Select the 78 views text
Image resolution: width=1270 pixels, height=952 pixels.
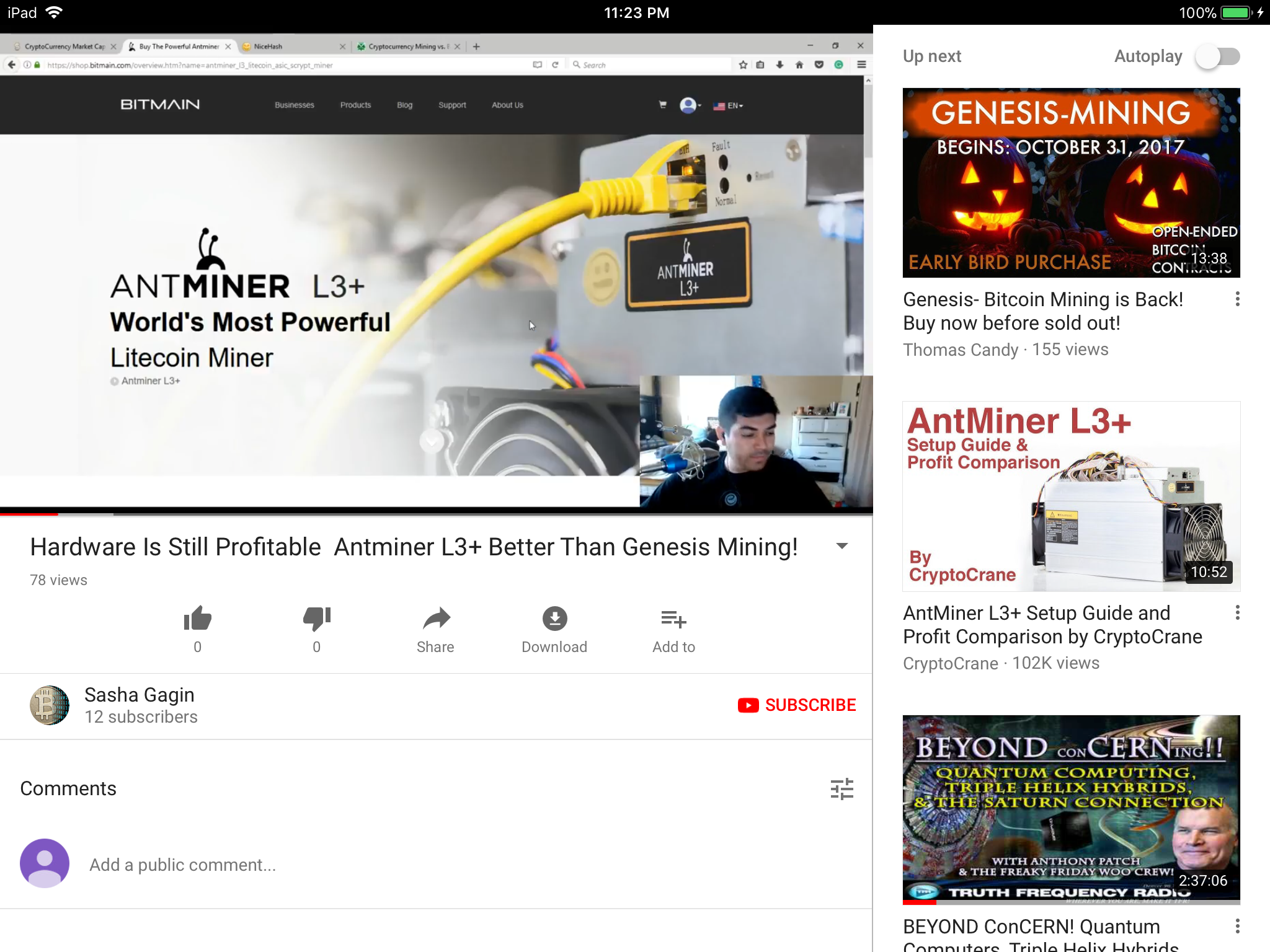tap(59, 580)
